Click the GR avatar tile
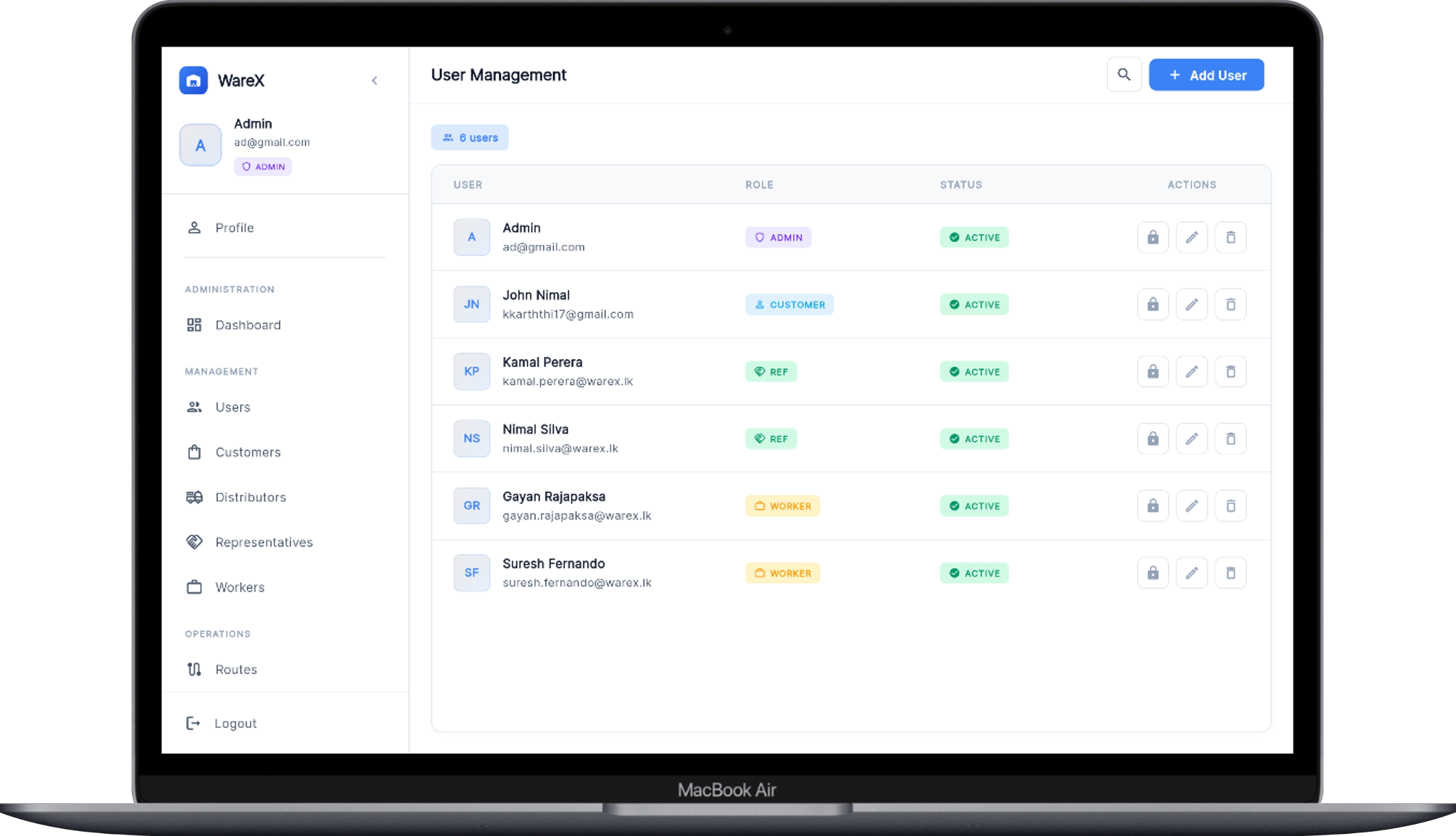Viewport: 1456px width, 836px height. 472,506
